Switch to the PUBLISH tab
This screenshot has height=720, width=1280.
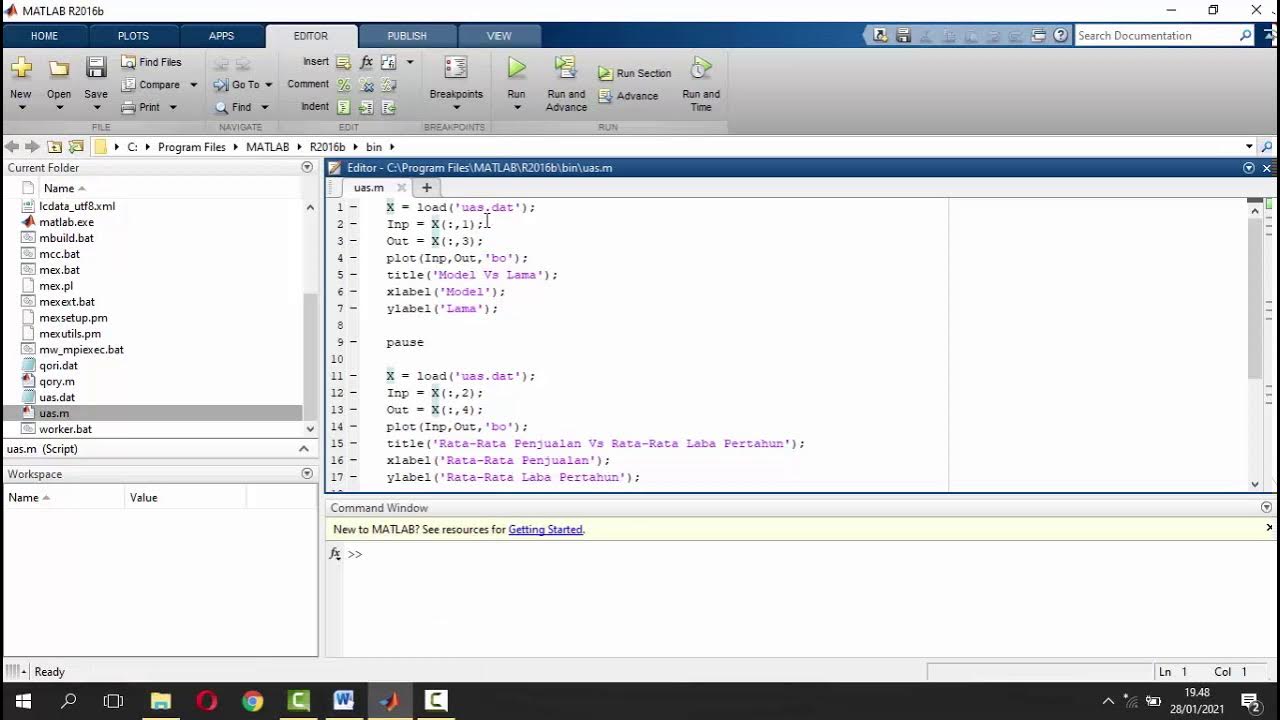(x=407, y=36)
